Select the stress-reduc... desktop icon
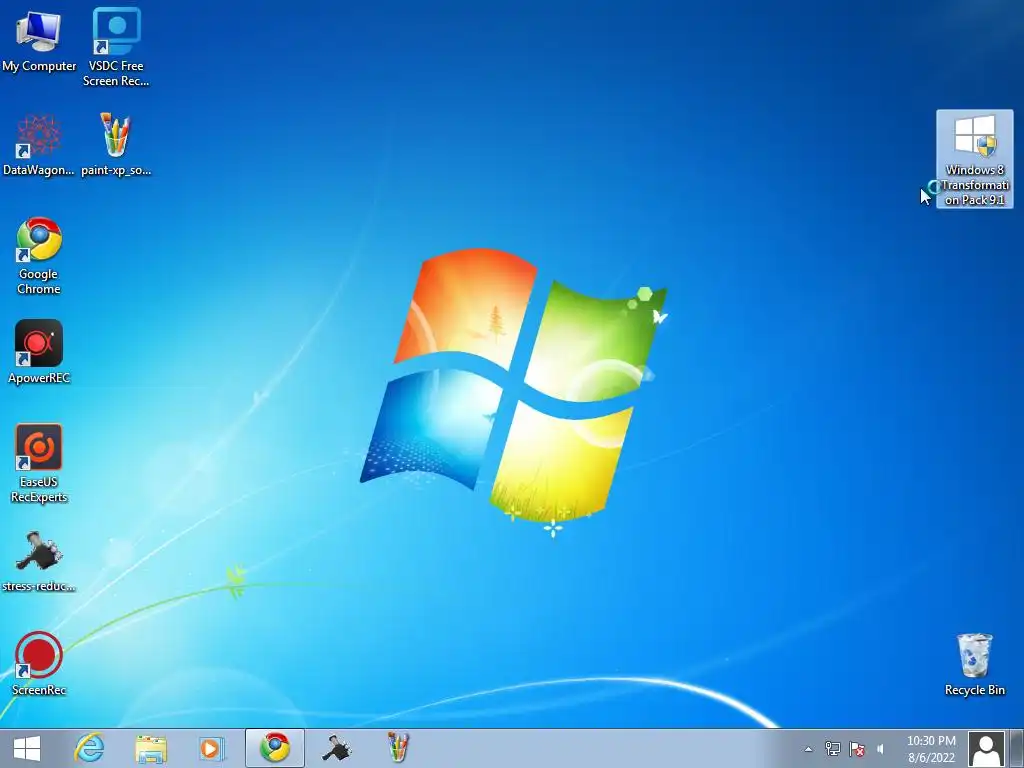The image size is (1024, 768). [39, 561]
